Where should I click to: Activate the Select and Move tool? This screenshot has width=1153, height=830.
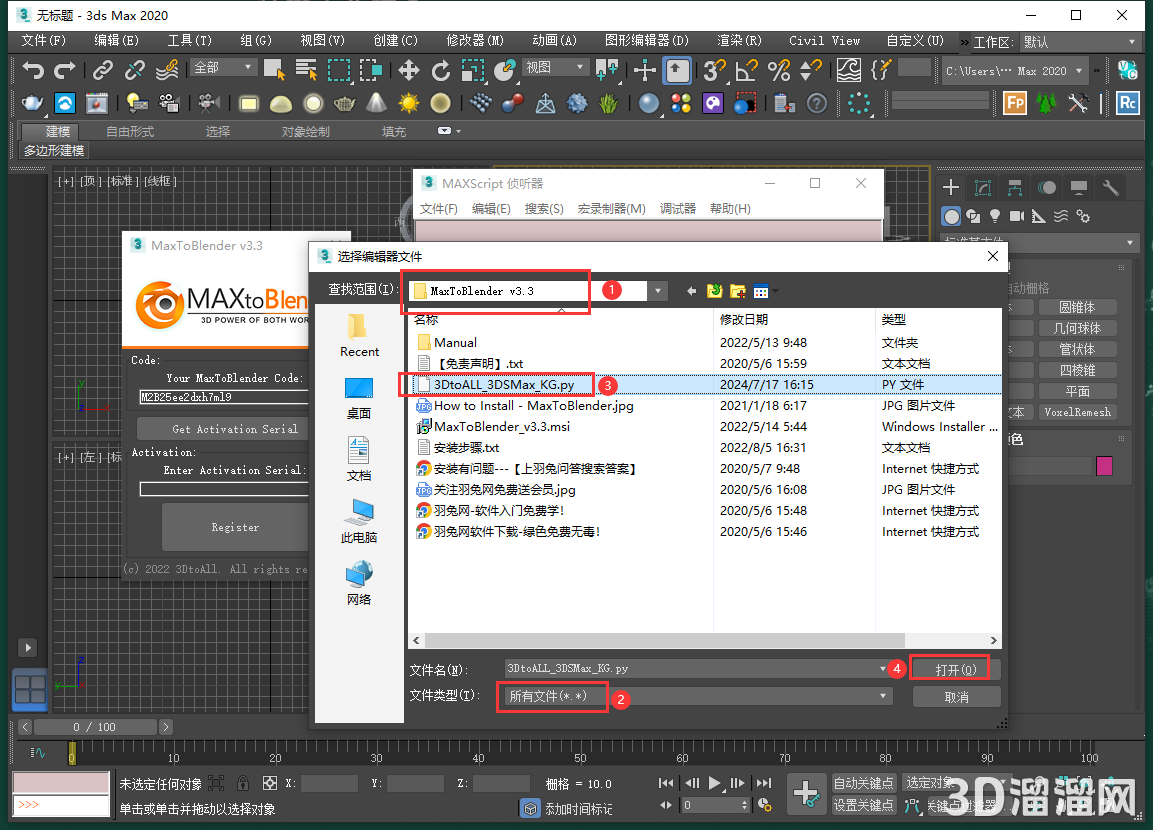click(408, 68)
